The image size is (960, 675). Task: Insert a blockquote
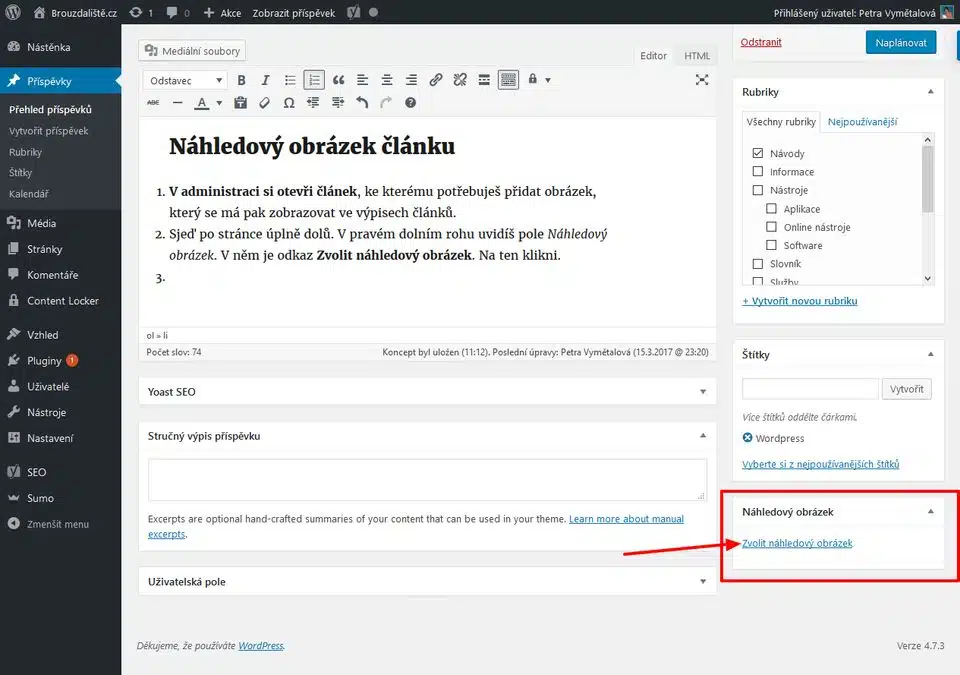(339, 80)
